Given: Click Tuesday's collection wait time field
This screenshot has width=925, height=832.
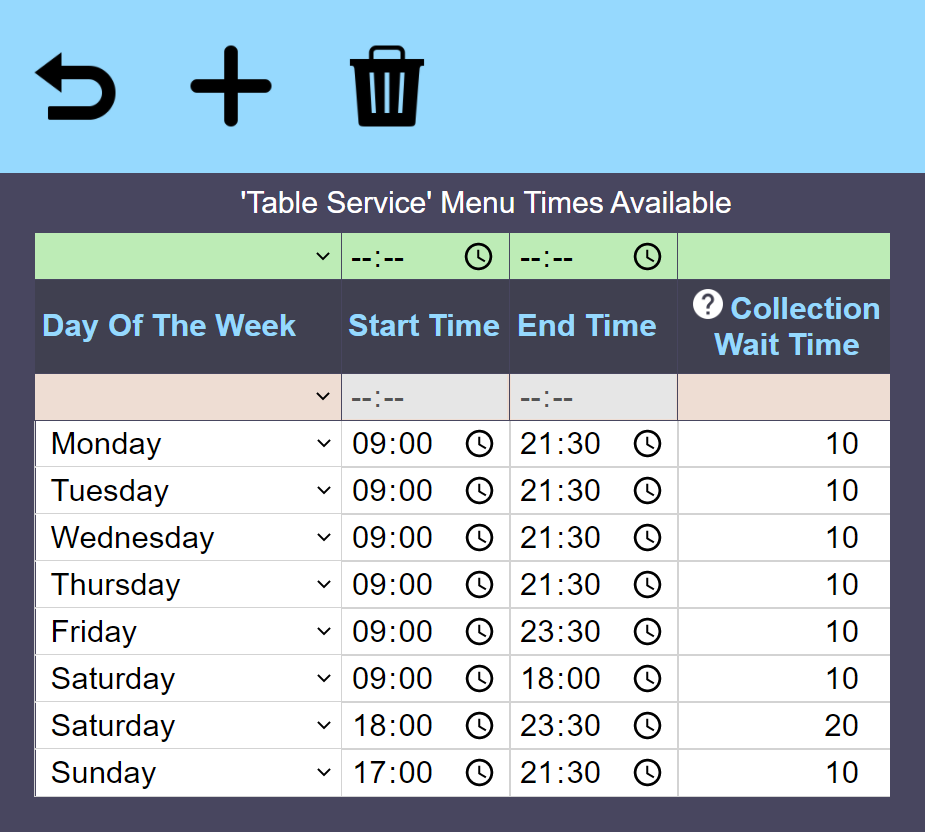Looking at the screenshot, I should coord(783,491).
